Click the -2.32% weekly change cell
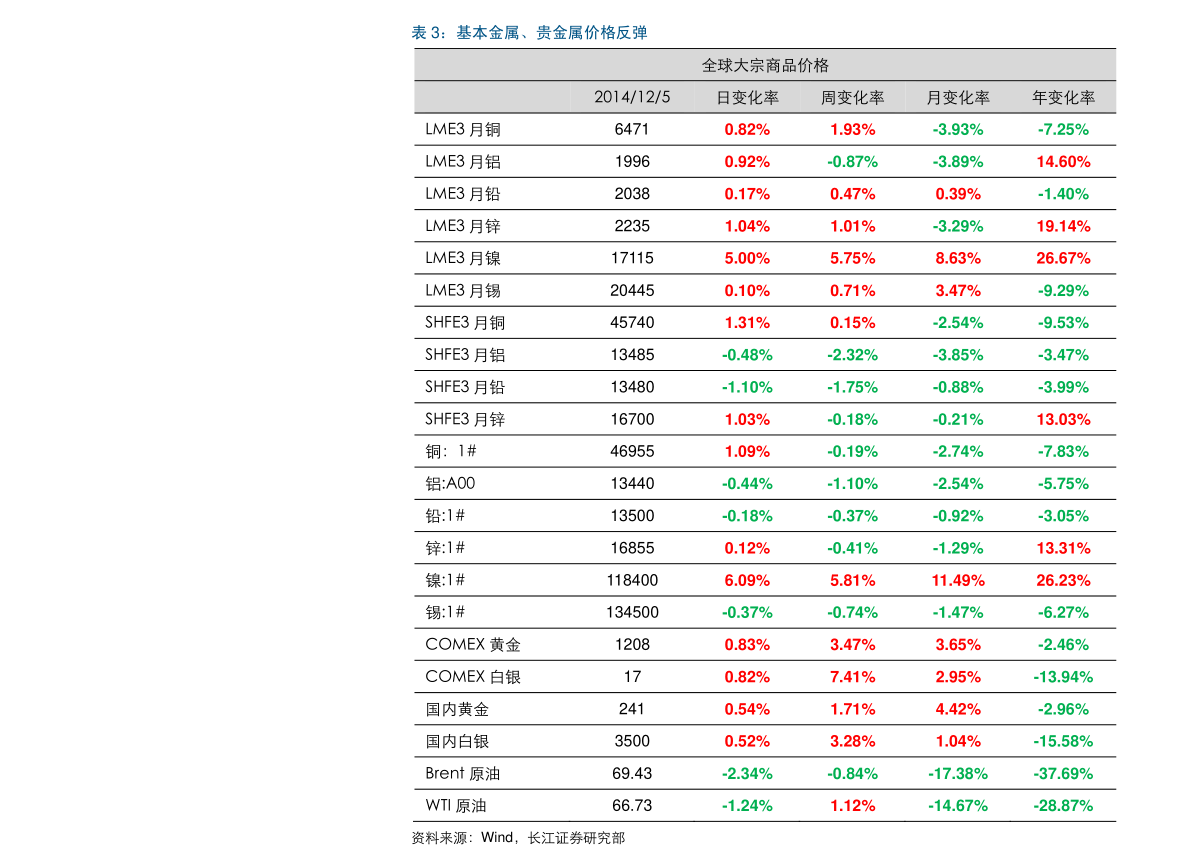This screenshot has width=1191, height=866. [x=852, y=355]
